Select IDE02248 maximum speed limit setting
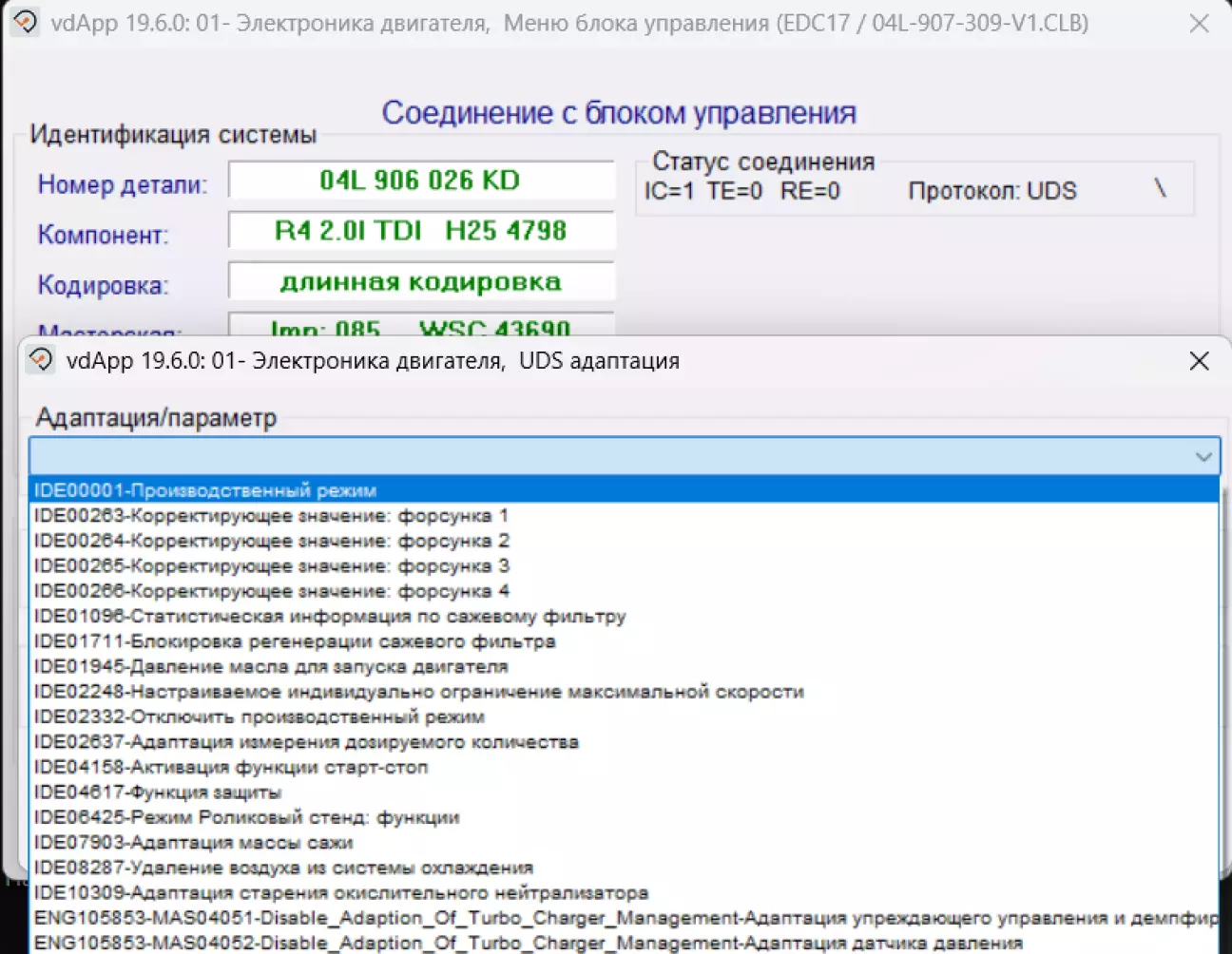The width and height of the screenshot is (1232, 954). [418, 692]
